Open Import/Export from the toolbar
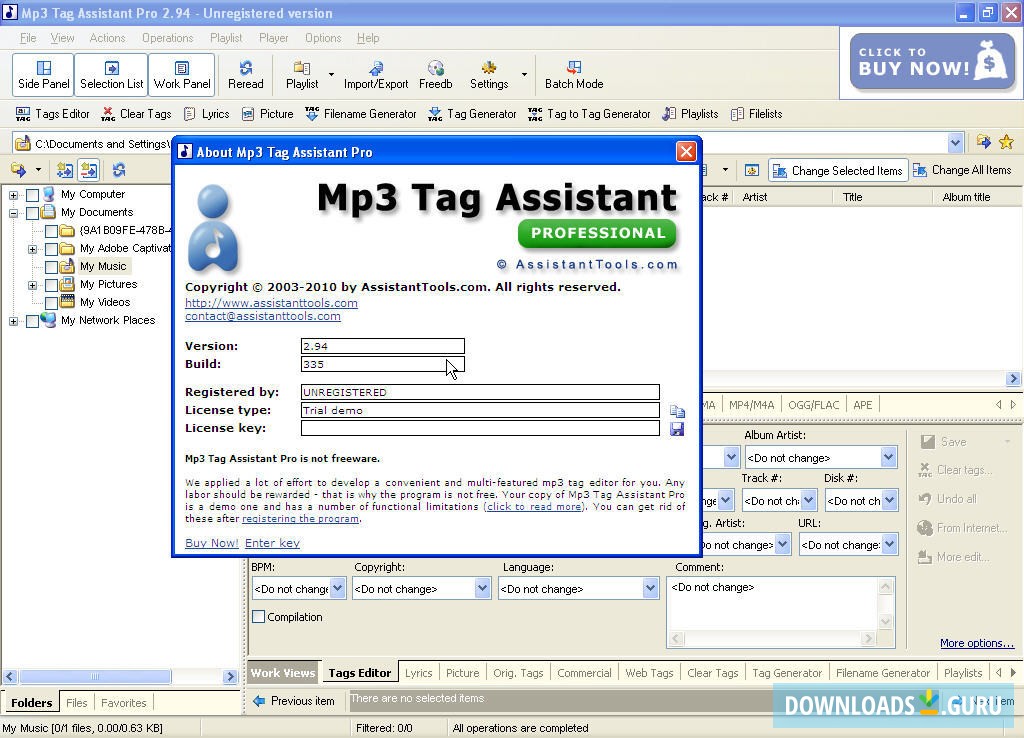 [375, 73]
